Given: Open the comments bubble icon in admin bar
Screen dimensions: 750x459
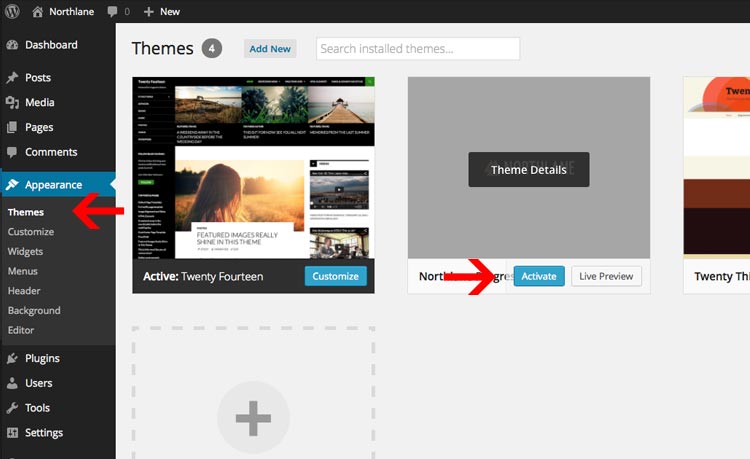Looking at the screenshot, I should (x=112, y=11).
